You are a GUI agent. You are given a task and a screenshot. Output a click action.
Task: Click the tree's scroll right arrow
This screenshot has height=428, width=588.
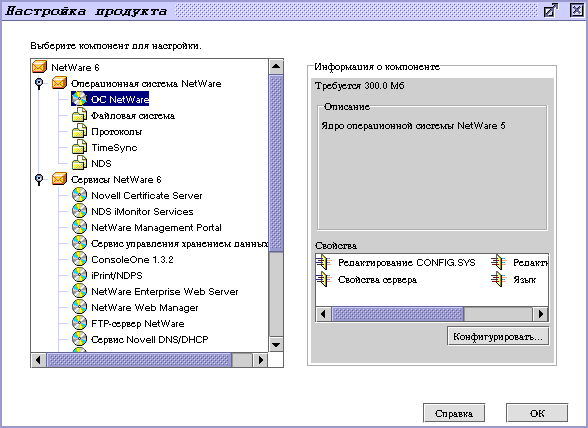260,360
